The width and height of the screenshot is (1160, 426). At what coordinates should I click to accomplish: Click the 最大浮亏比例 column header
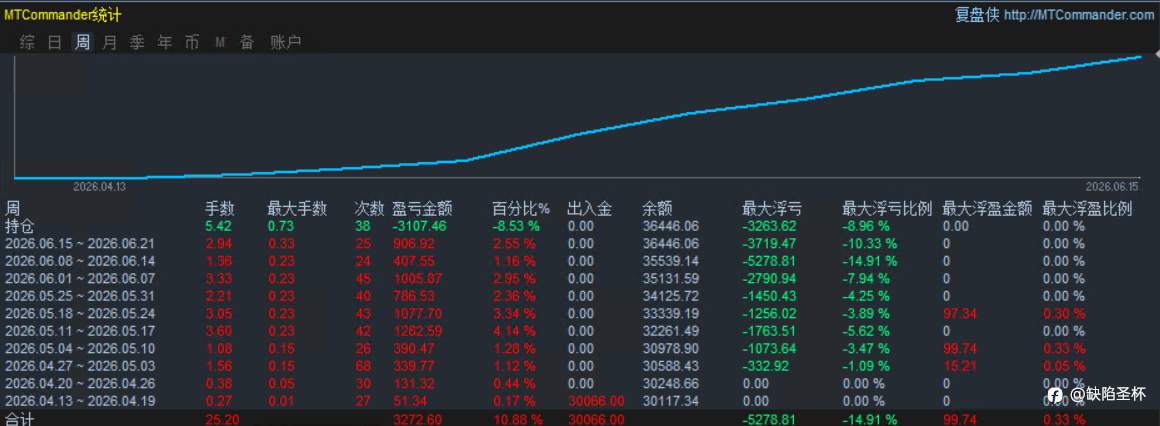[887, 209]
